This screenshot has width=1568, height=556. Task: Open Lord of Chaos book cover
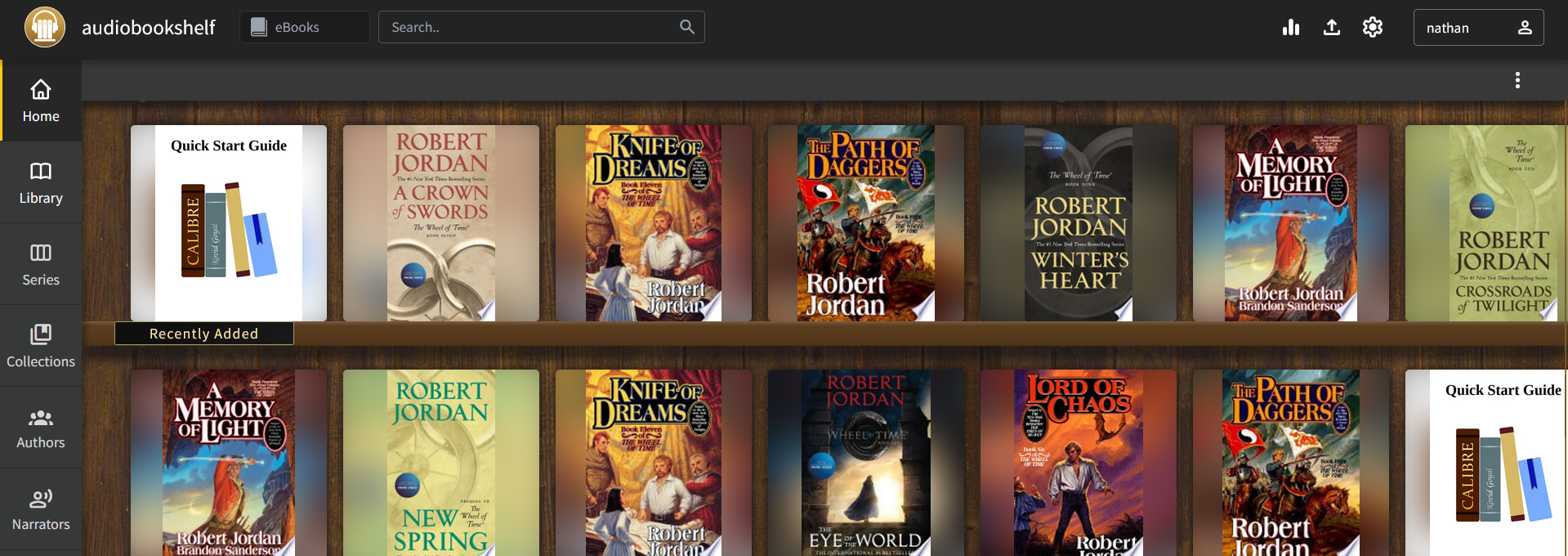pos(1079,463)
